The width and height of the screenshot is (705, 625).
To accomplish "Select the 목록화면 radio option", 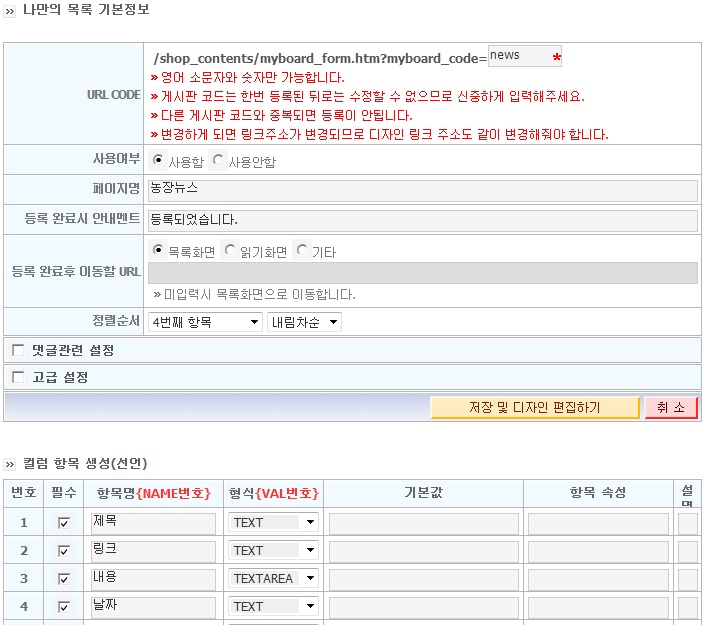I will click(x=158, y=250).
